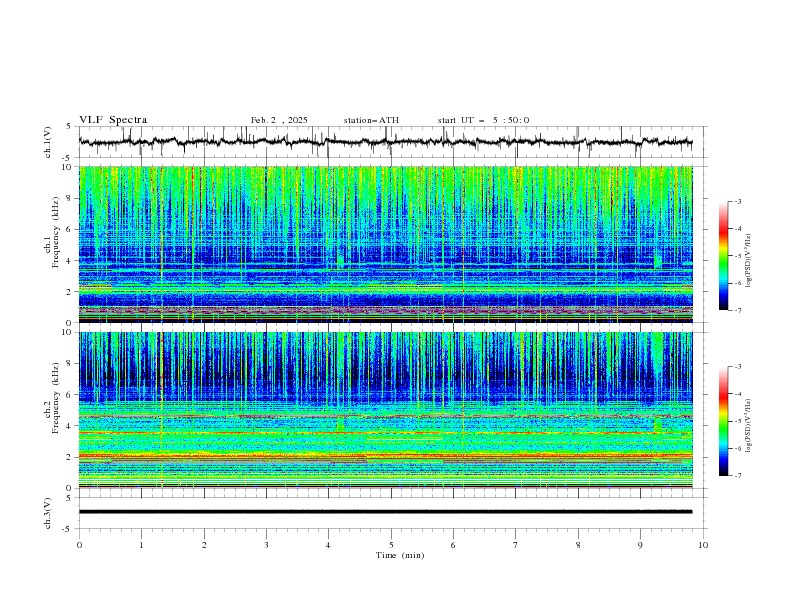Click the upper 'log(PSD)(V²/Hz)' colorbar label
Viewport: 792px width, 612px height.
[x=748, y=261]
